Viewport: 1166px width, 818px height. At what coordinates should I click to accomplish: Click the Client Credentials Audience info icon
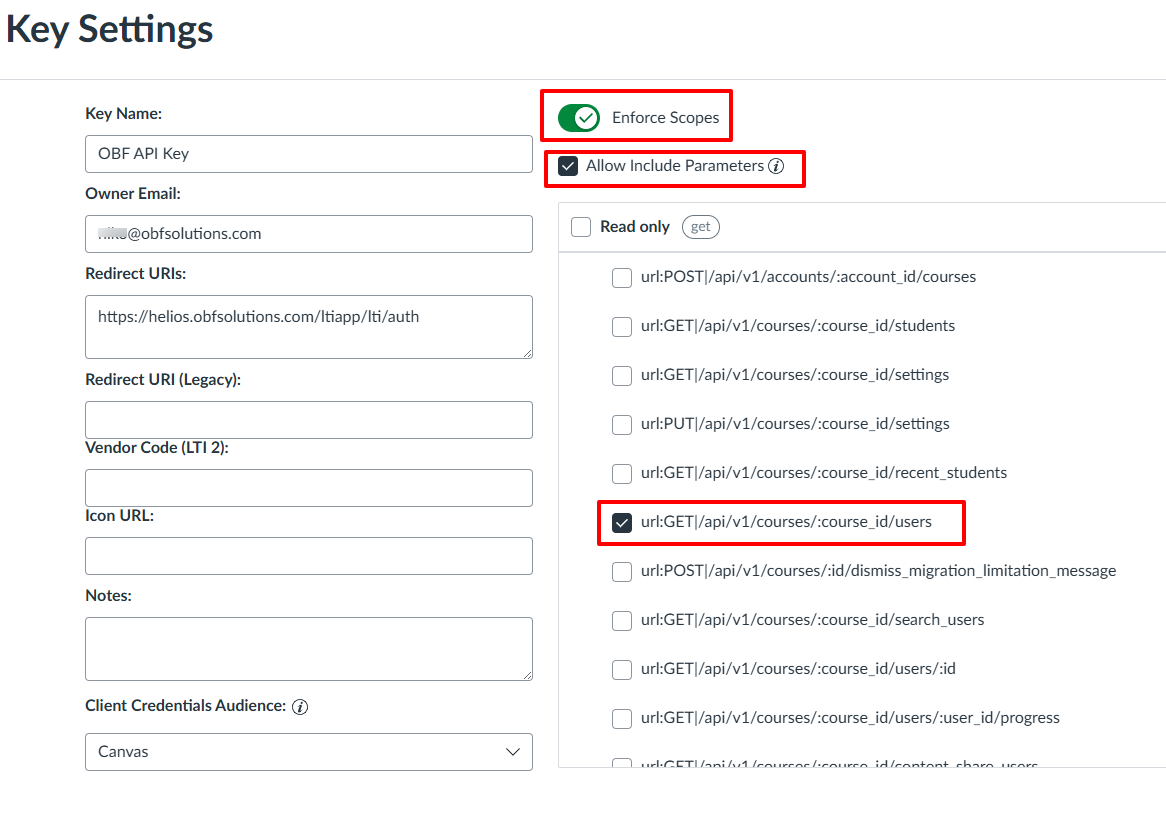[300, 707]
